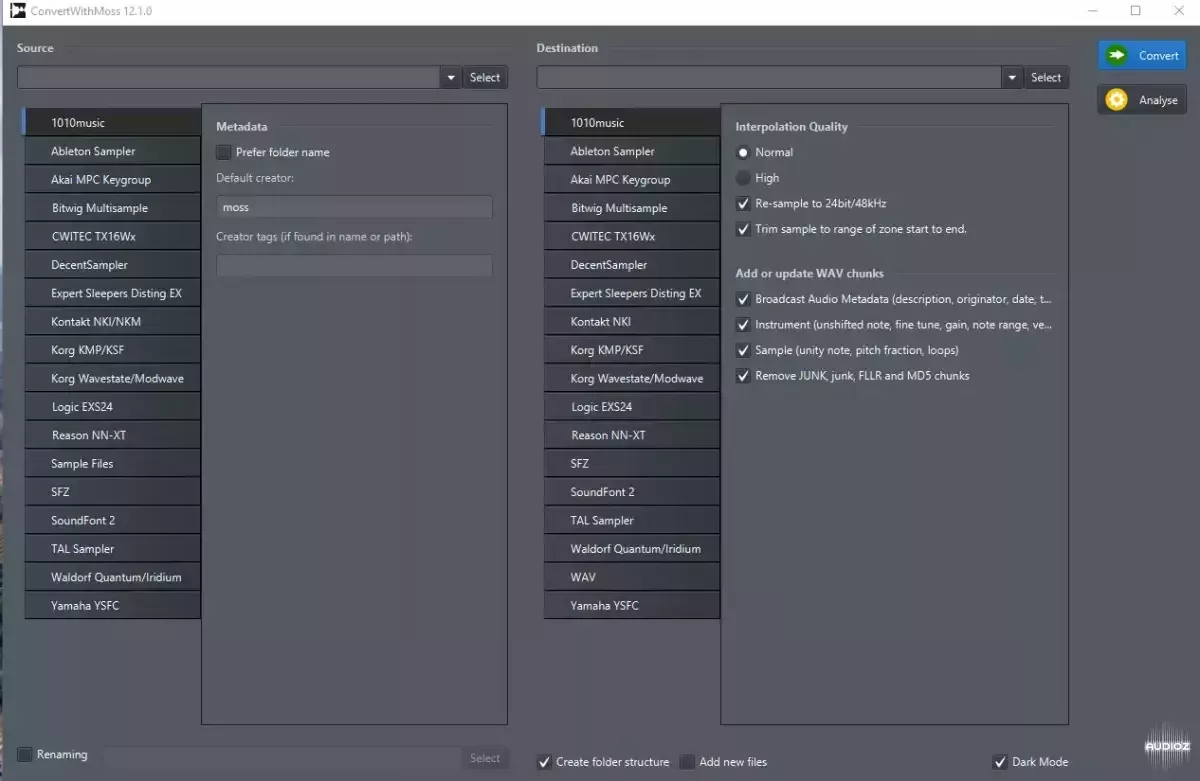Select Akai MPC Keygroup destination tab

[x=632, y=180]
